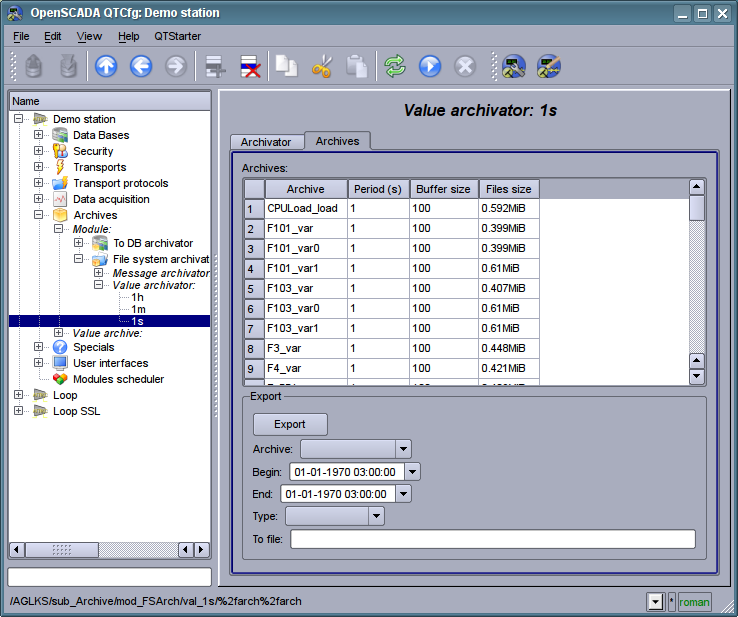Click the F103_var1 archive cell
Screen dimensions: 738x617
(x=306, y=329)
